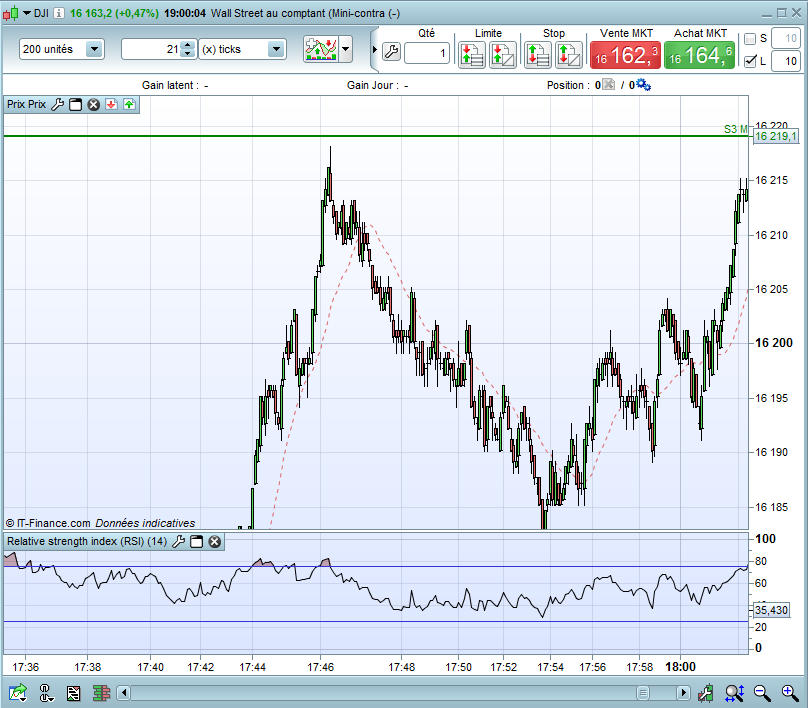
Task: Click the auto-fit zoom magnifier icon
Action: click(734, 693)
